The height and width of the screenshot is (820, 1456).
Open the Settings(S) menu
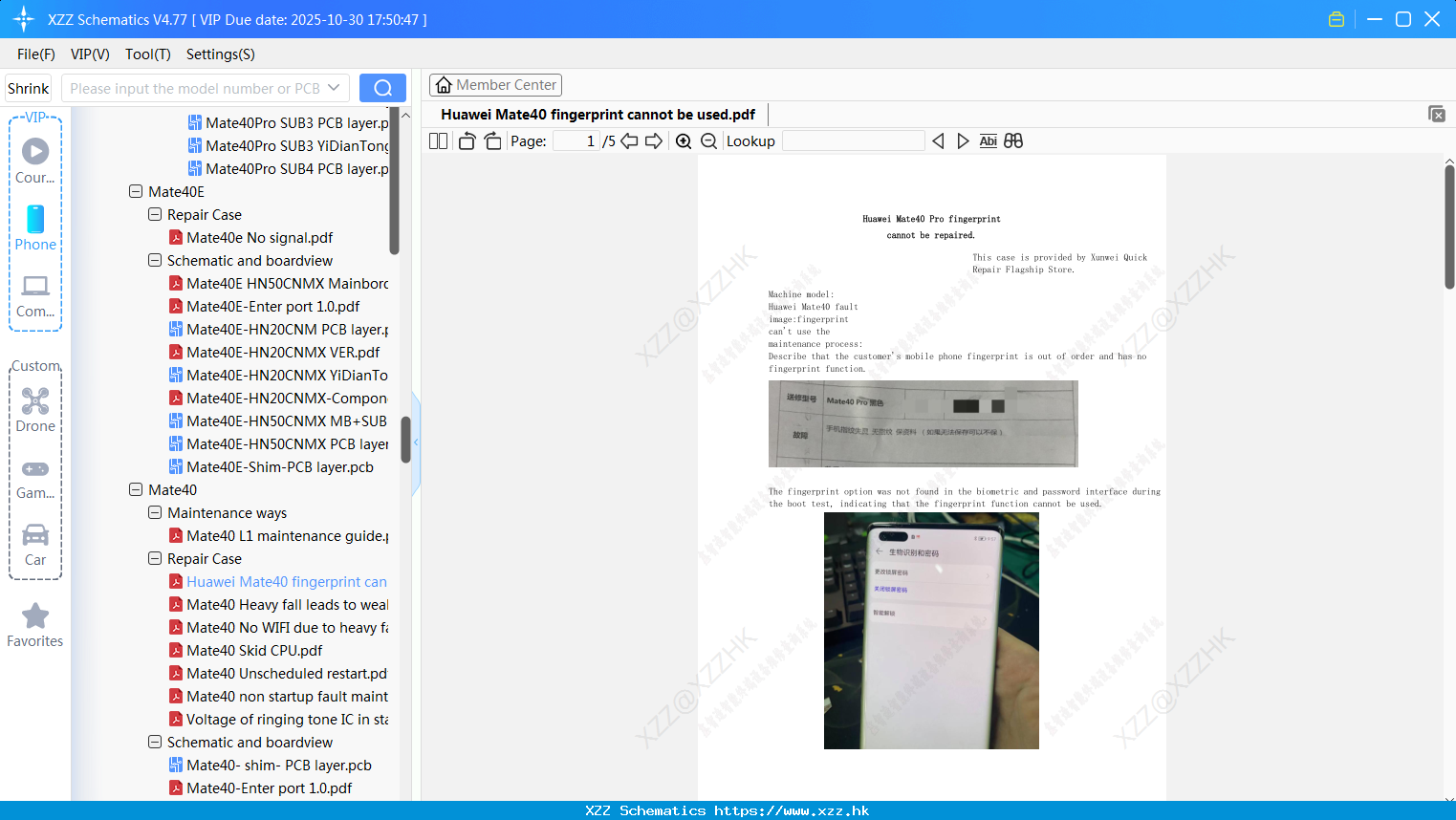[220, 54]
